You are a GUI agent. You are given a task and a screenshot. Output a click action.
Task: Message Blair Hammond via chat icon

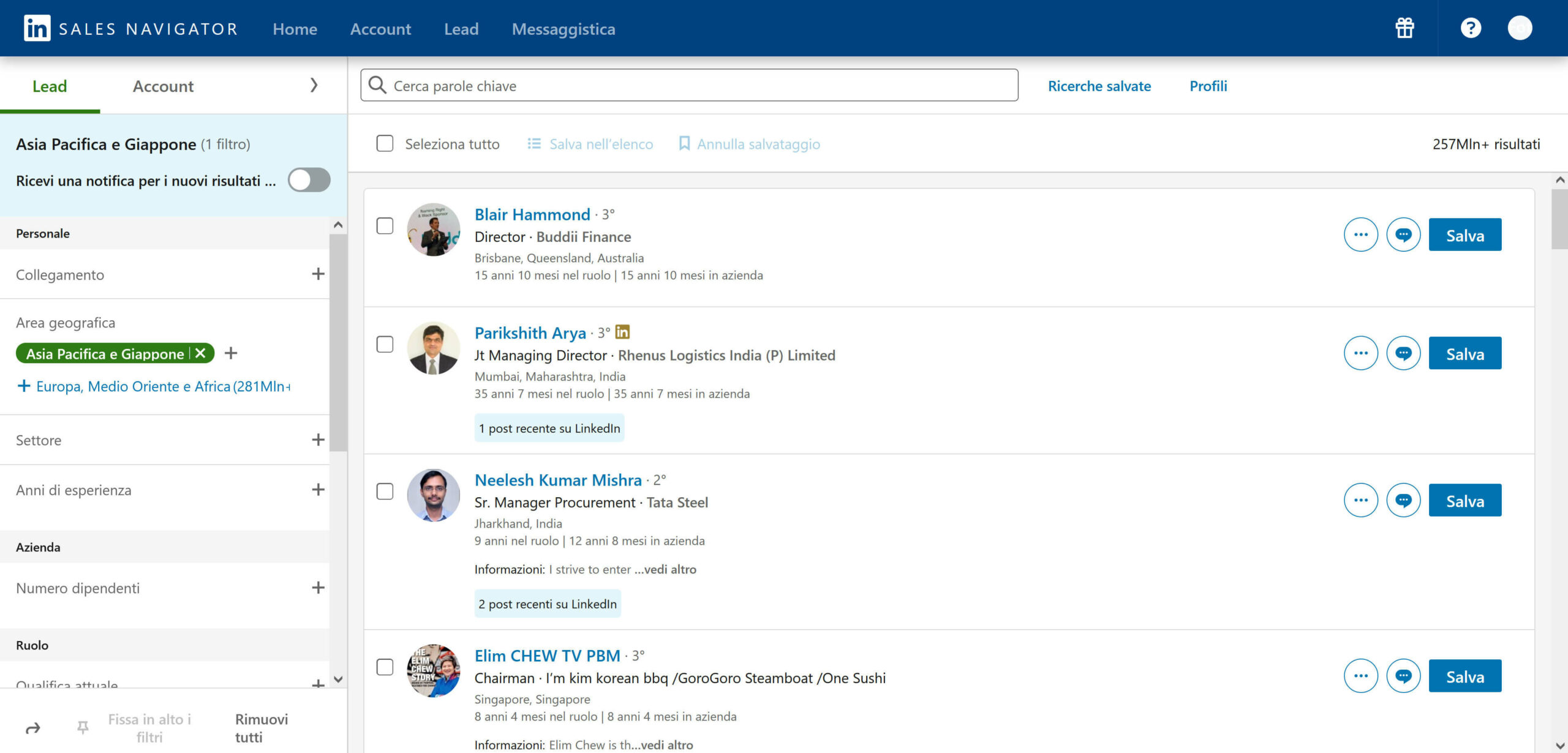point(1403,234)
